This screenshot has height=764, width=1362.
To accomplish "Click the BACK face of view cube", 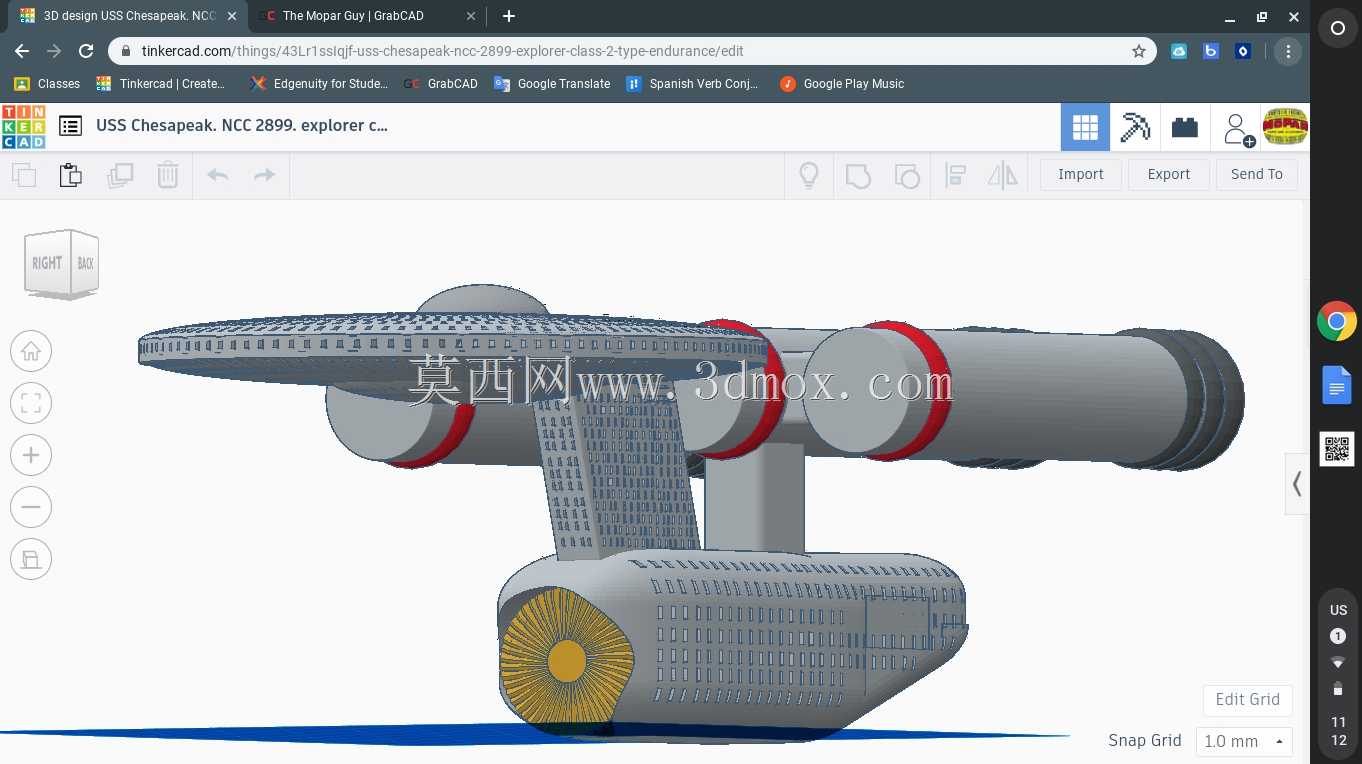I will 85,262.
